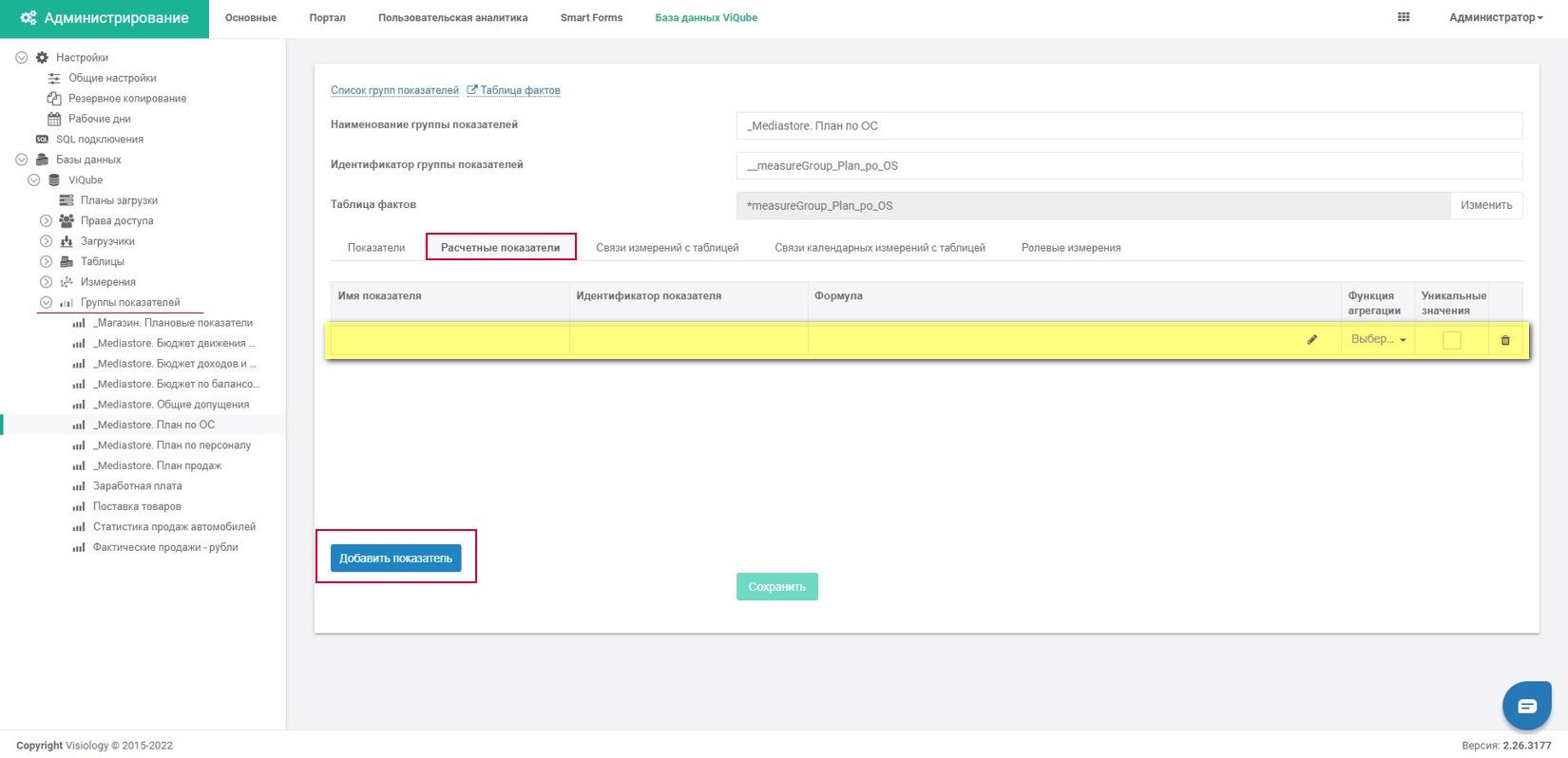Viewport: 1568px width, 758px height.
Task: Click chart icon for Заработная плата
Action: [79, 486]
